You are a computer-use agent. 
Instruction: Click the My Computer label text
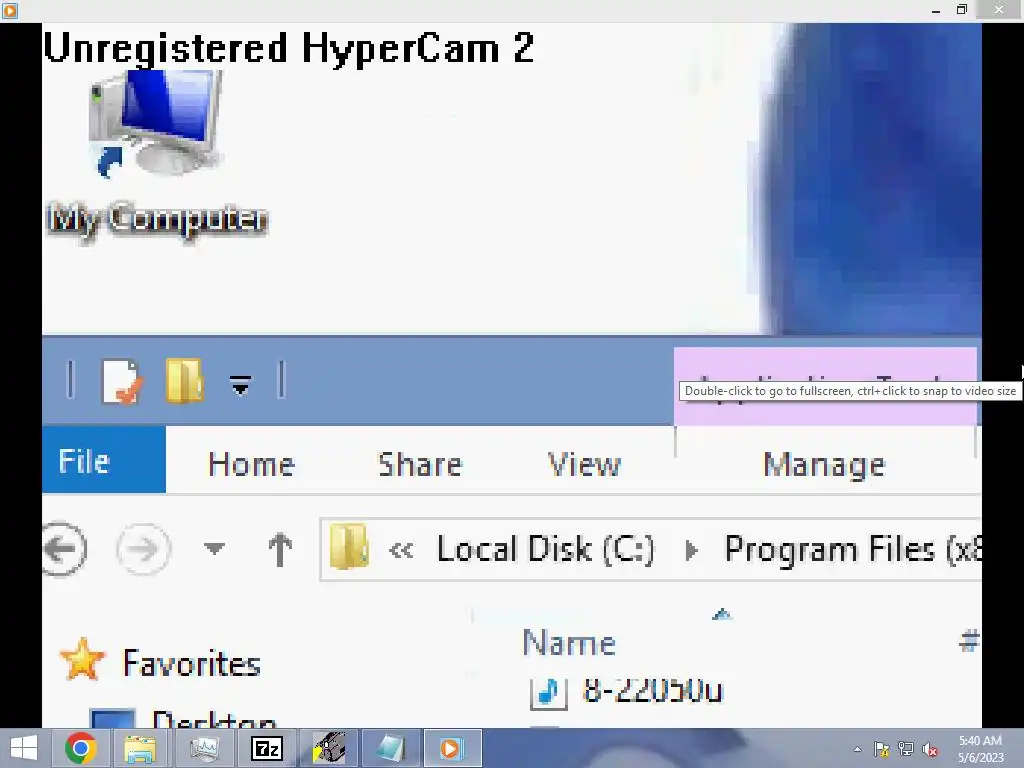click(157, 219)
